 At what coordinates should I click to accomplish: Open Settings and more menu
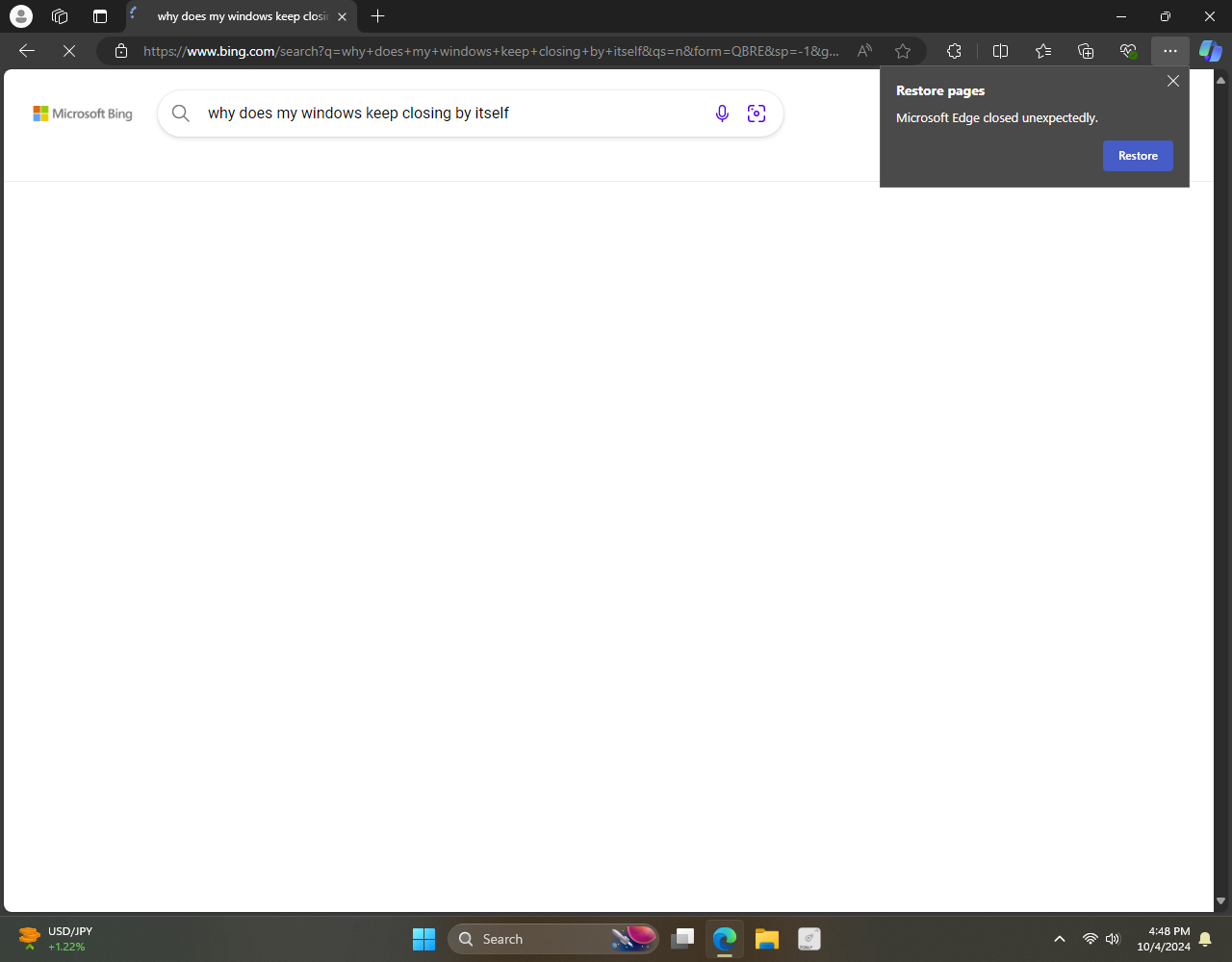coord(1170,51)
